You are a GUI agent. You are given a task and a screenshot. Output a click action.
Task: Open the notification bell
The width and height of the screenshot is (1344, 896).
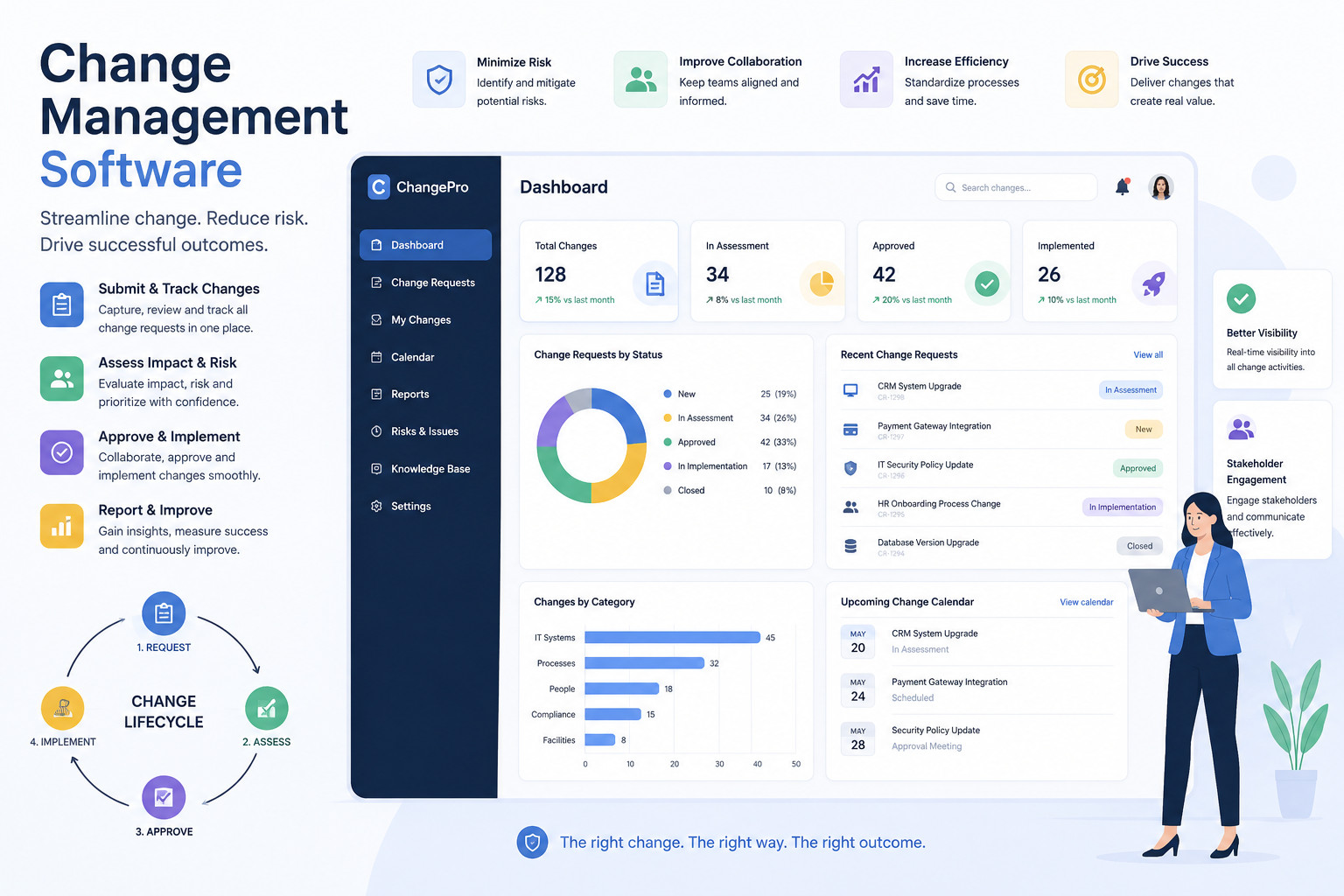(1122, 187)
